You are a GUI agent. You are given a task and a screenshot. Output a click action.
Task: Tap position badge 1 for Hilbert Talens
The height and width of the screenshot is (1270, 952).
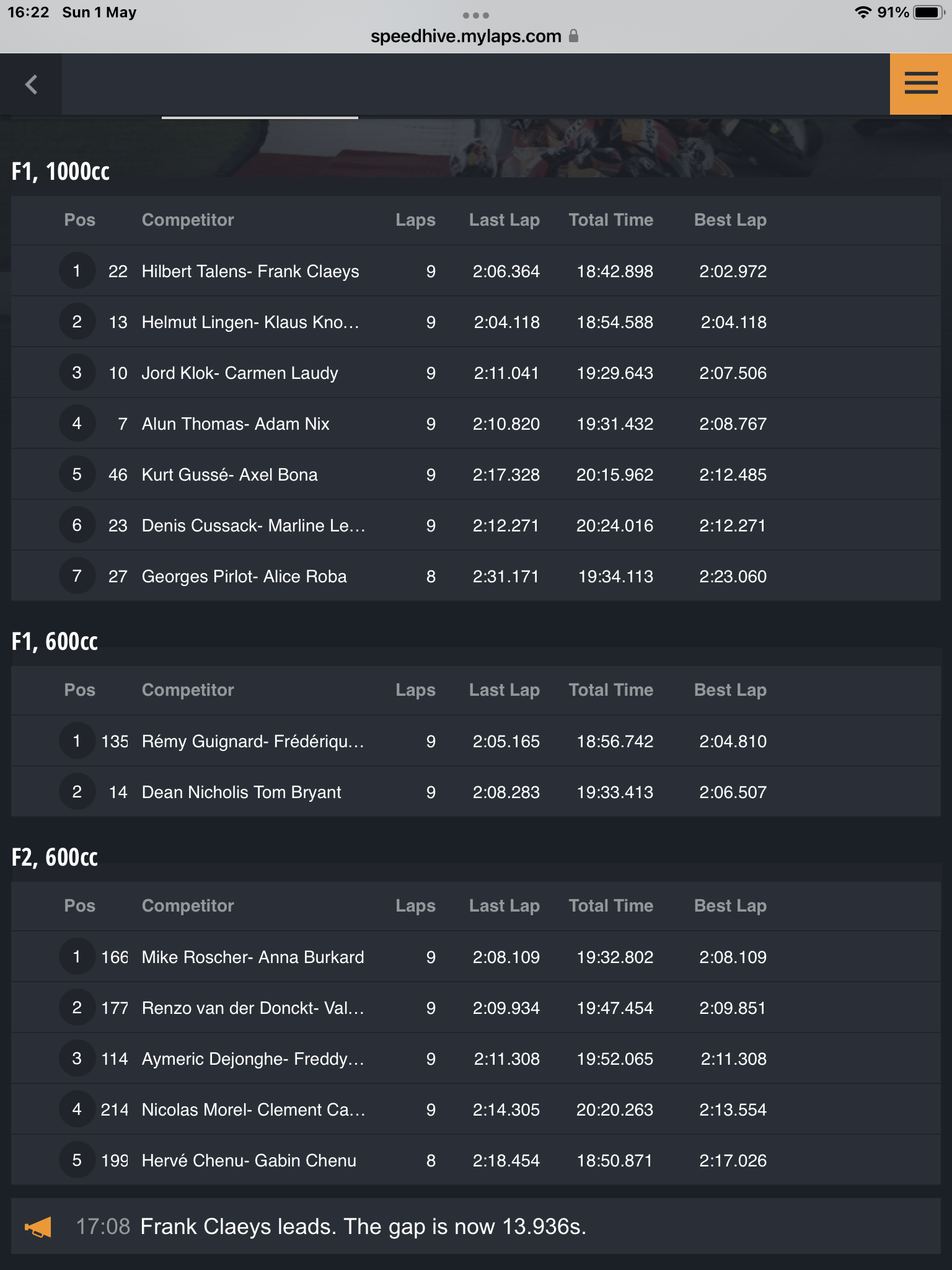coord(77,271)
